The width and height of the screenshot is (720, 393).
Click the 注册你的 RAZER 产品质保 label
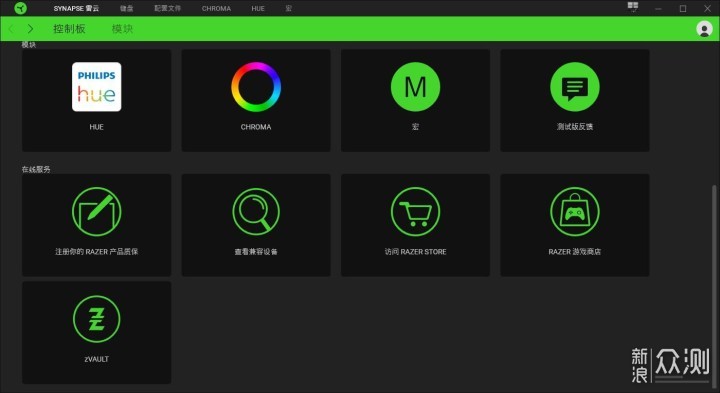click(96, 252)
